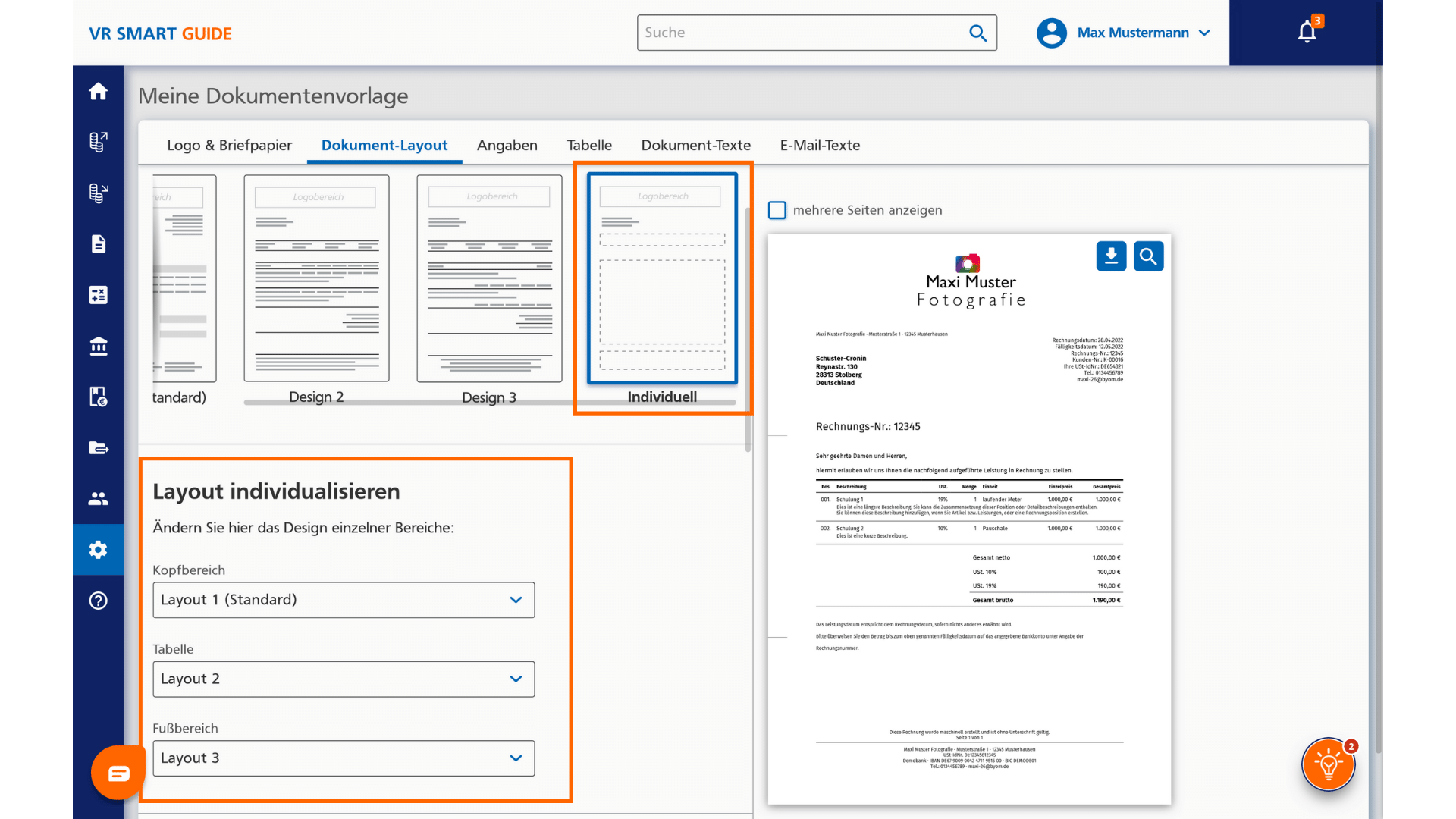Open the Tabelle layout dropdown

click(x=344, y=679)
